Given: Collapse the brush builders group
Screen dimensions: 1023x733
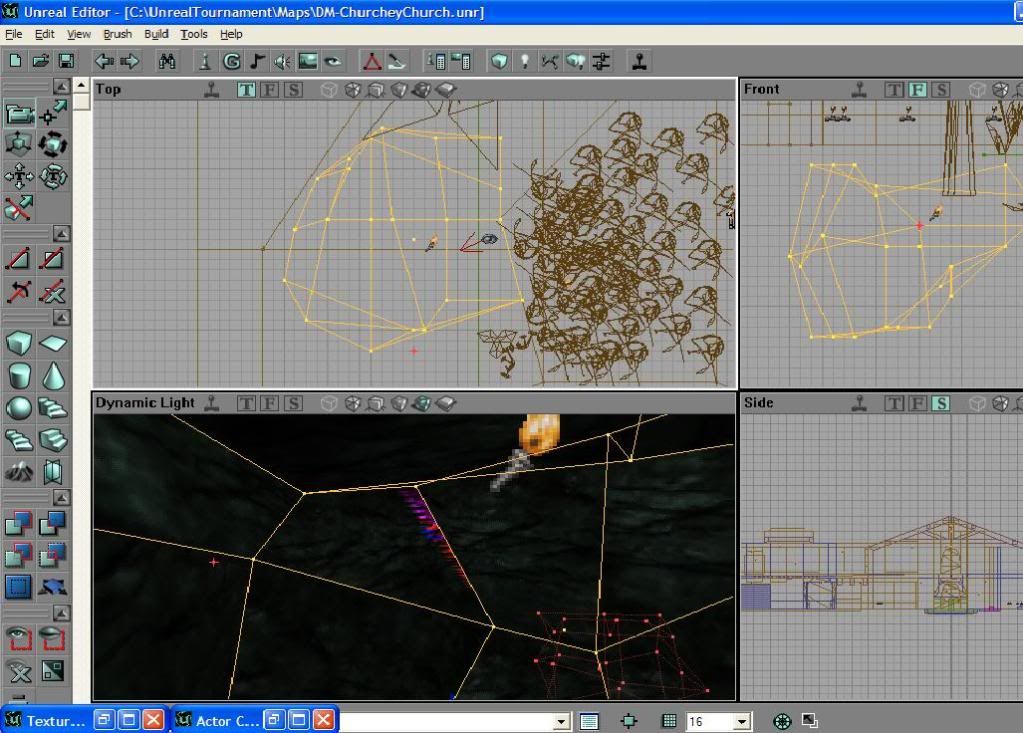Looking at the screenshot, I should coord(61,317).
